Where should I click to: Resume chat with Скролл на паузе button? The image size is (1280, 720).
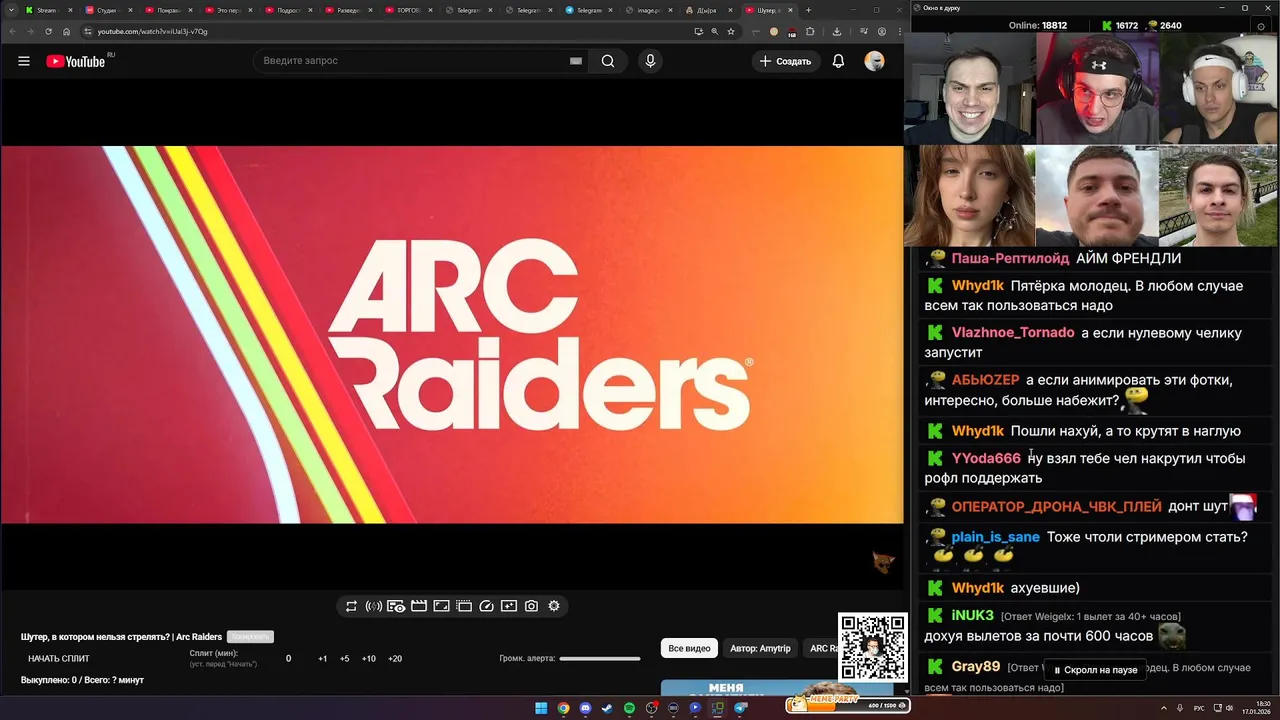click(1096, 670)
